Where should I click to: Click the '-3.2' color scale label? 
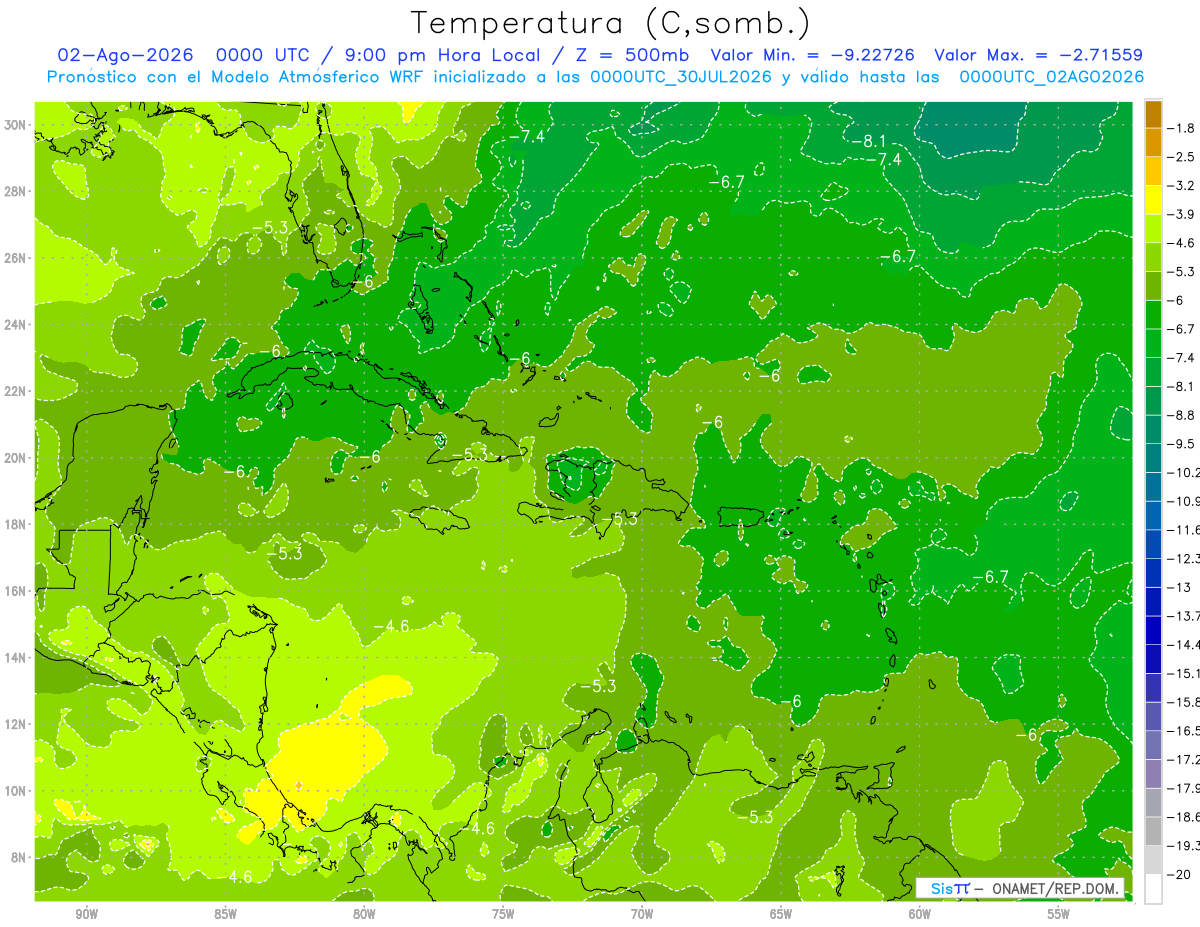pos(1181,186)
